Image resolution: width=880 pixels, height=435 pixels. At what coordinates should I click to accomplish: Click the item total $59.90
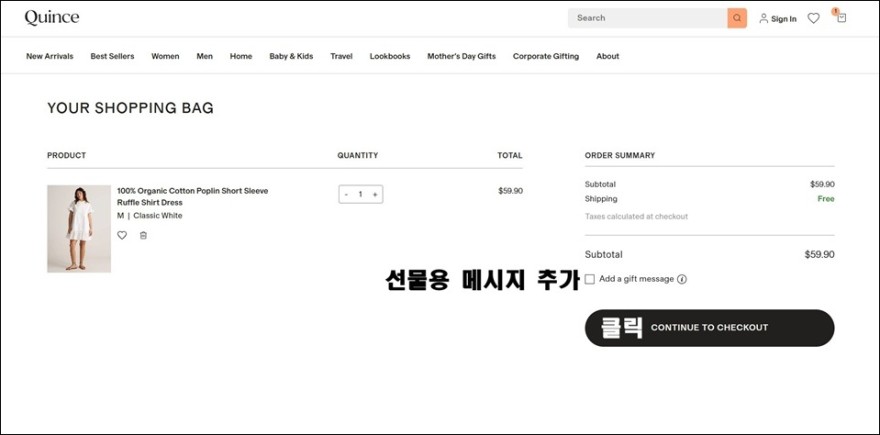point(510,191)
